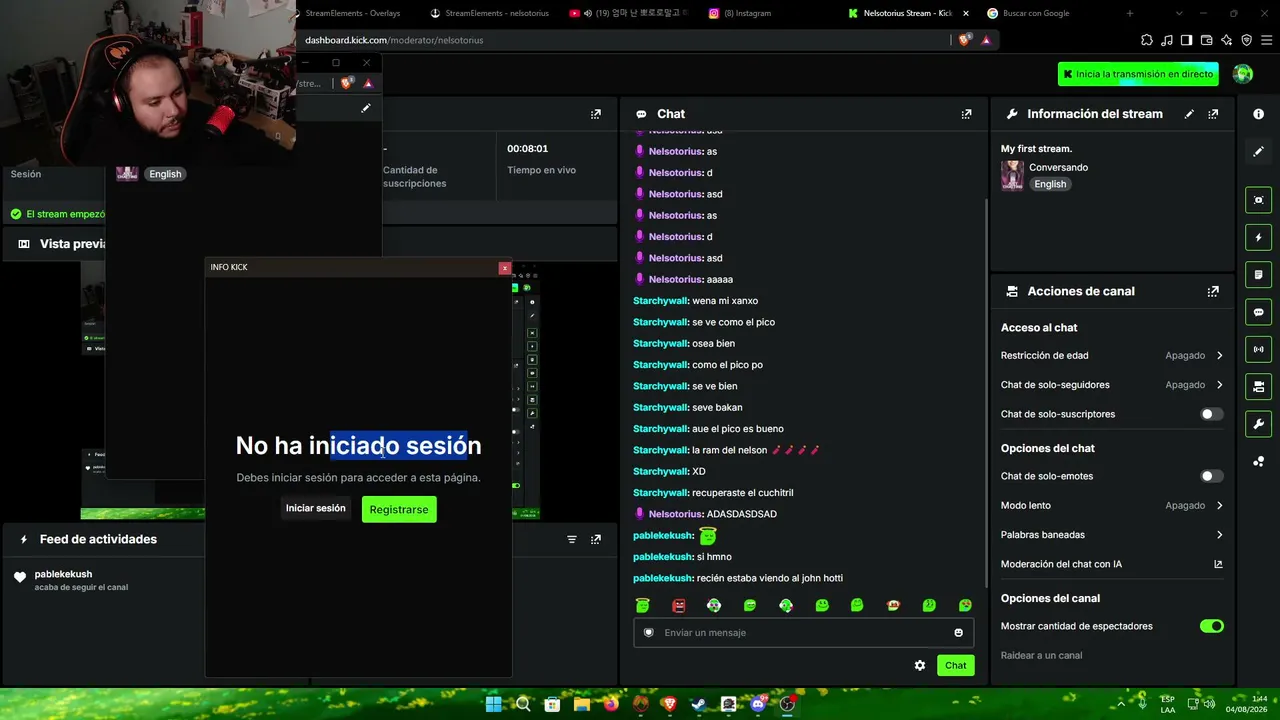Edit stream info with pencil icon beside Información del stream
The image size is (1280, 720).
(x=1189, y=114)
